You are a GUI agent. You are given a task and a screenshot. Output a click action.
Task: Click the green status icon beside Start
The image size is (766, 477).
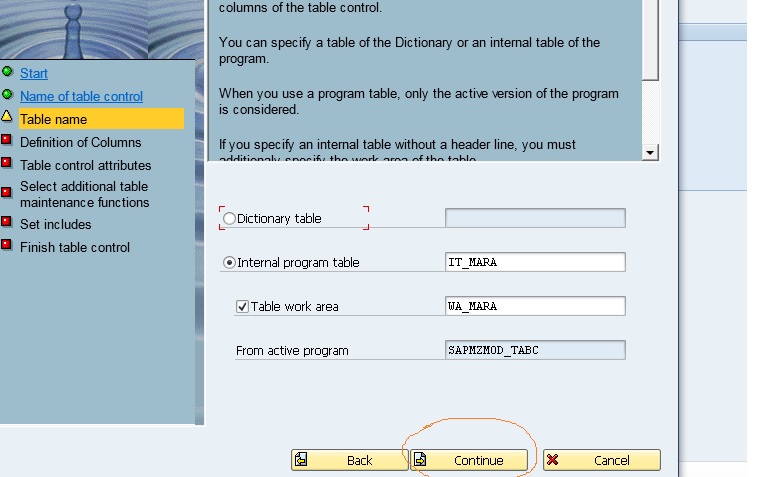coord(7,72)
